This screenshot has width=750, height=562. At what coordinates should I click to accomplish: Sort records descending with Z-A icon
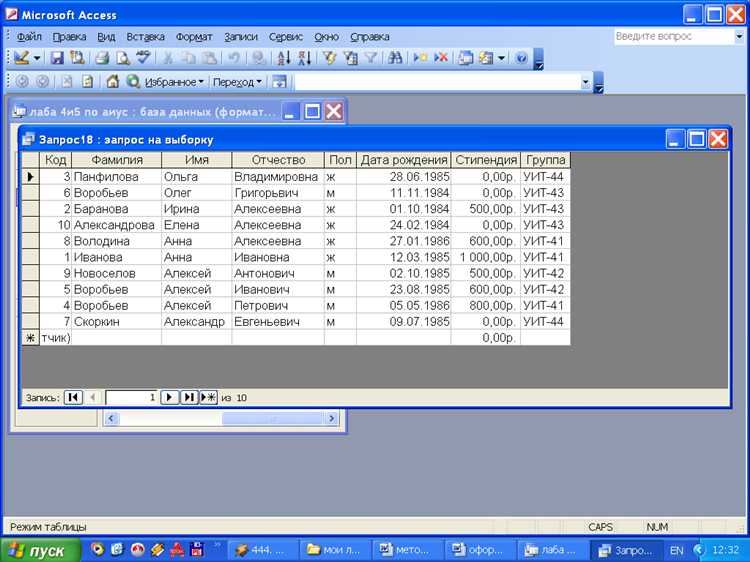(x=304, y=59)
